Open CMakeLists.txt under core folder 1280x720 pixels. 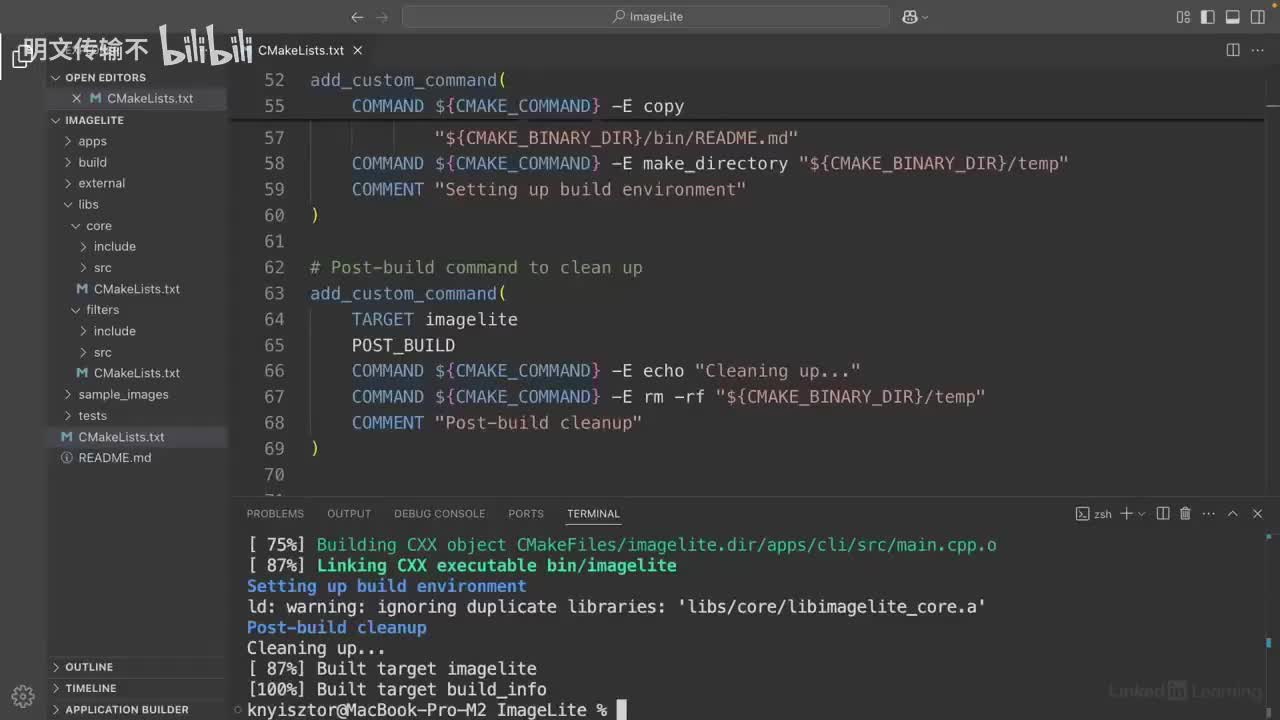point(138,289)
